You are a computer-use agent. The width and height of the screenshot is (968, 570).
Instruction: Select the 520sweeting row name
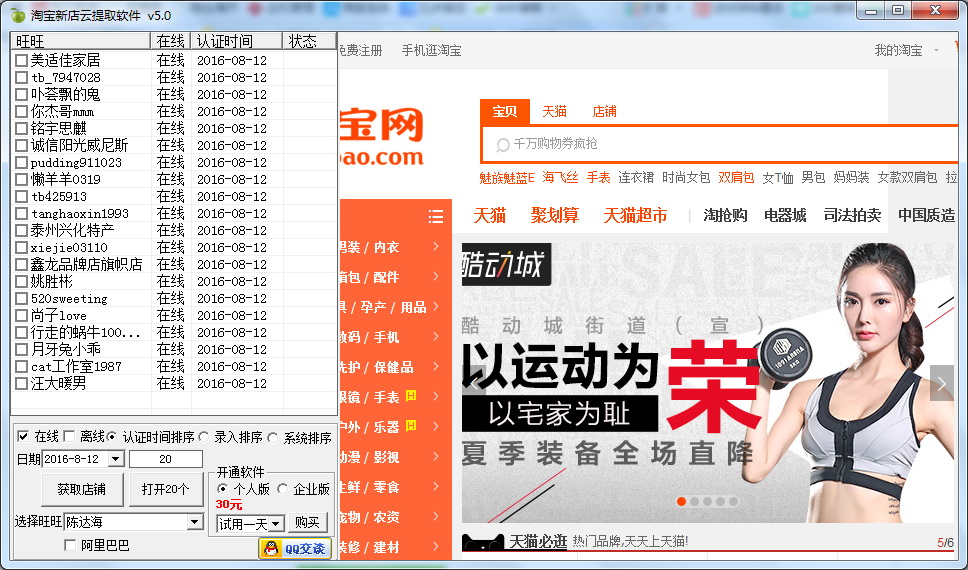pyautogui.click(x=69, y=299)
